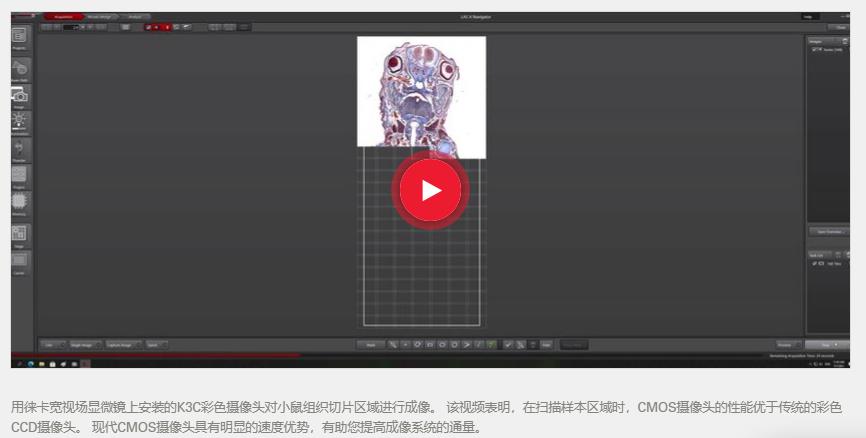The image size is (866, 438).
Task: Play the microscope imaging video
Action: click(x=431, y=189)
